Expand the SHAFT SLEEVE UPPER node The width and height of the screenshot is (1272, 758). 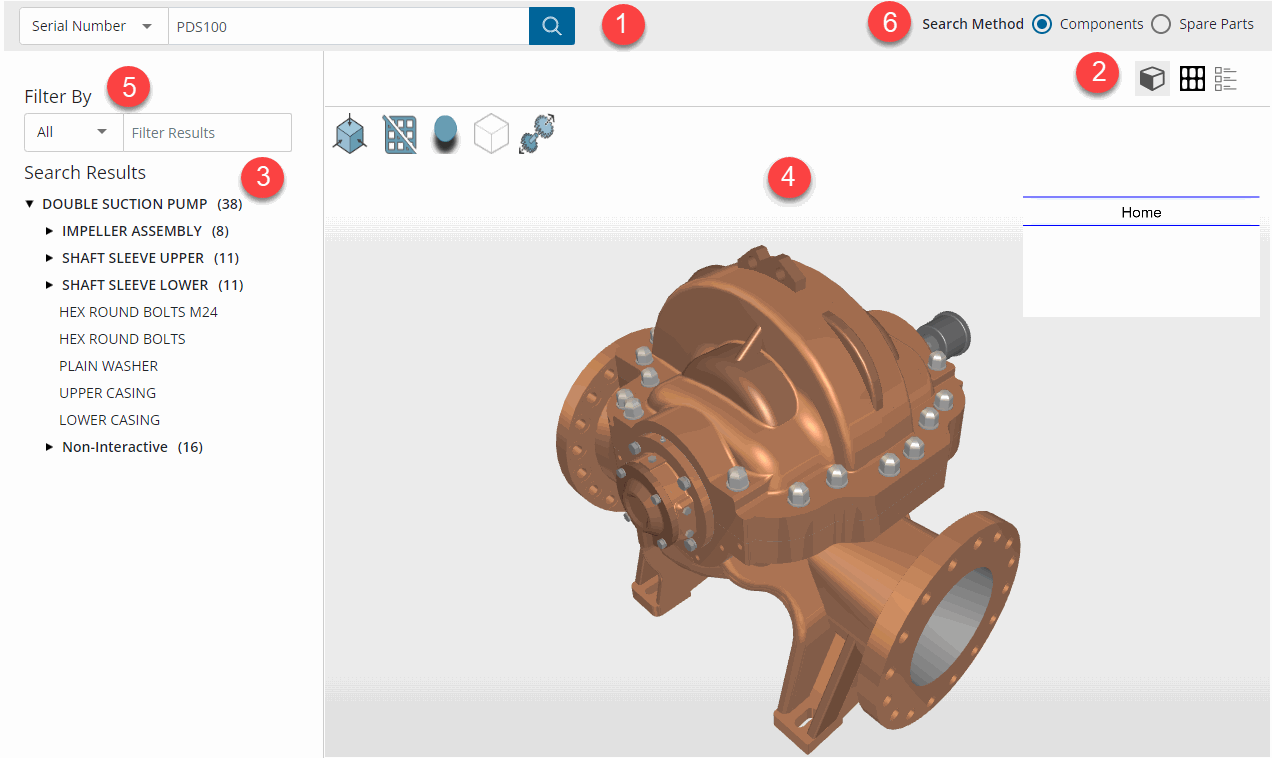click(50, 258)
